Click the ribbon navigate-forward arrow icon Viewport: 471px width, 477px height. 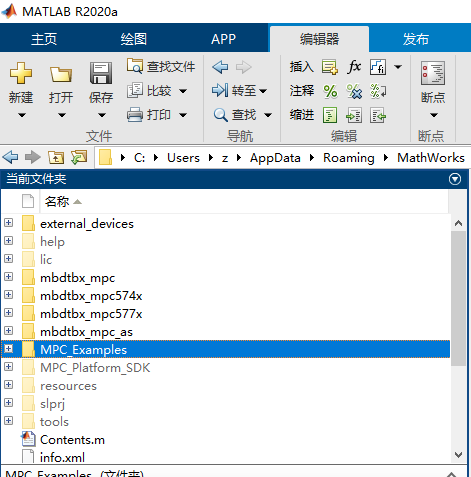[243, 67]
